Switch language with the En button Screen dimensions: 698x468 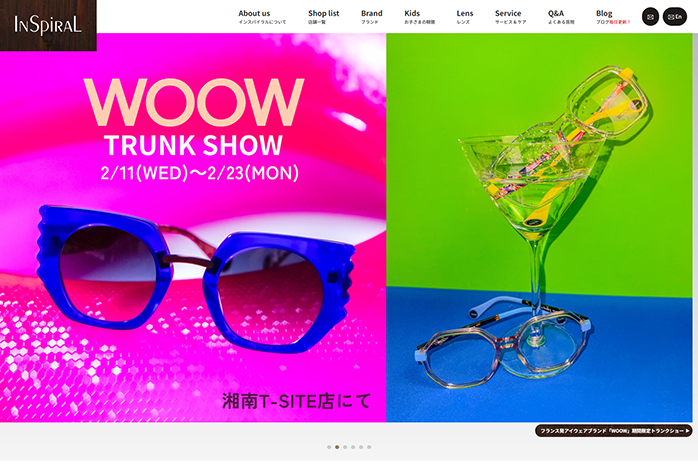pos(674,17)
